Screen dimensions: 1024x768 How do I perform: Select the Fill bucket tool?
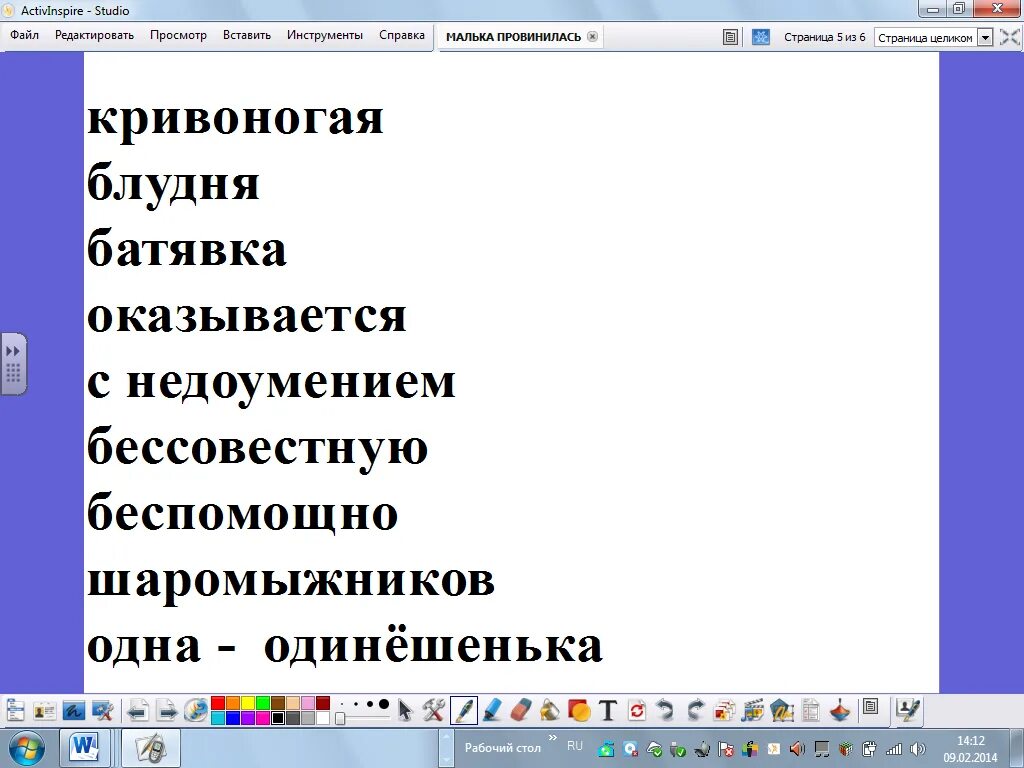click(x=550, y=710)
